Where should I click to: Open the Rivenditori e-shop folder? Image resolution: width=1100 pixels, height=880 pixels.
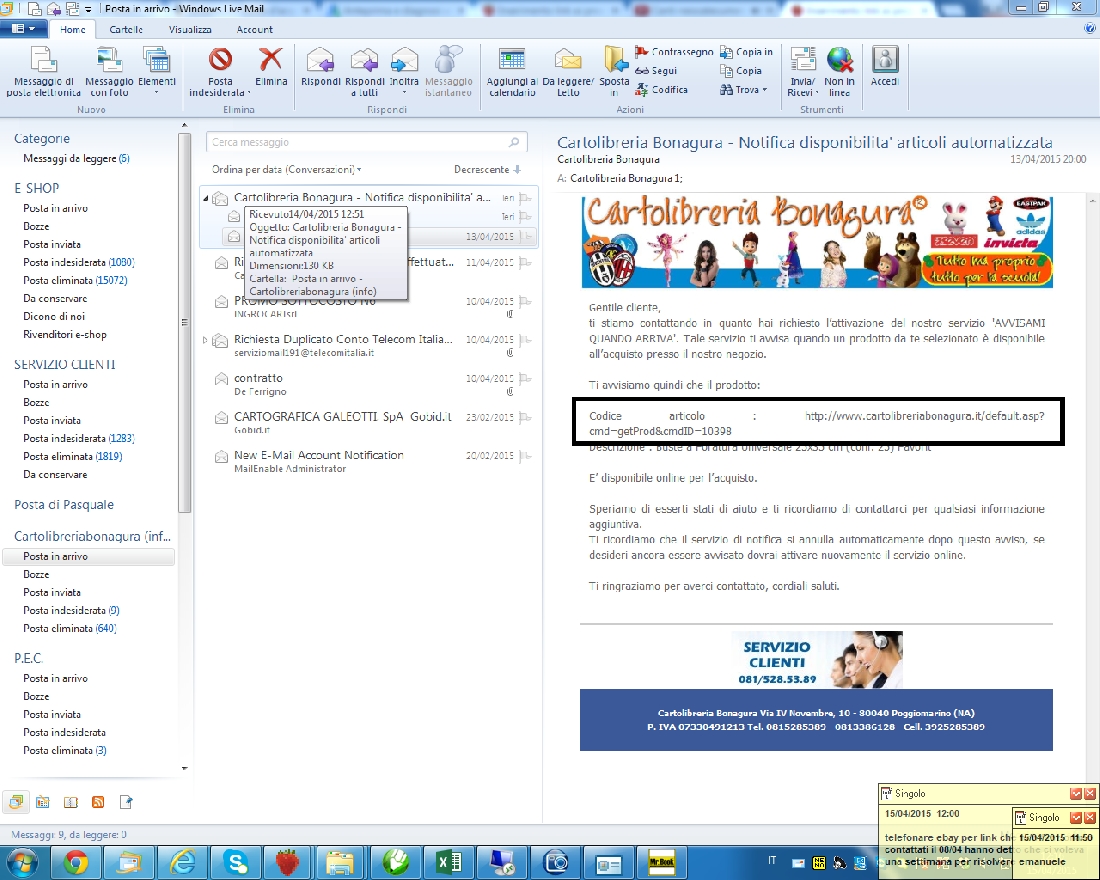[x=65, y=335]
